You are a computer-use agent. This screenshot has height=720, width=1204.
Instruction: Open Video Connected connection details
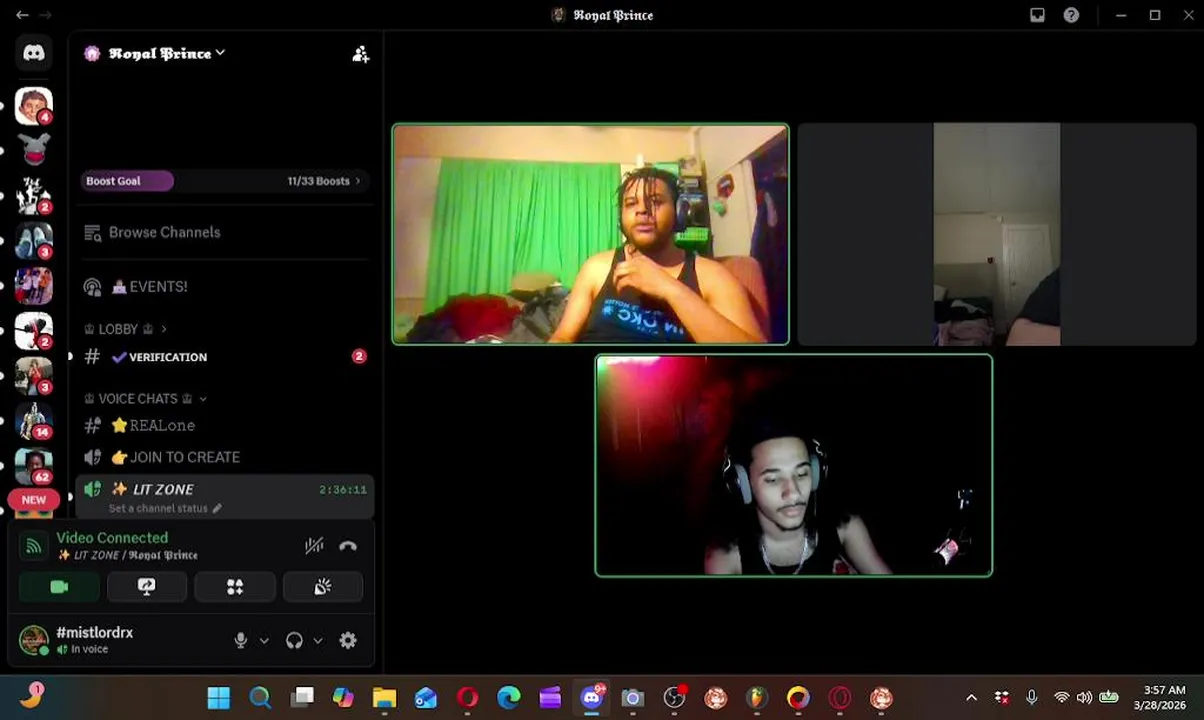(x=112, y=538)
